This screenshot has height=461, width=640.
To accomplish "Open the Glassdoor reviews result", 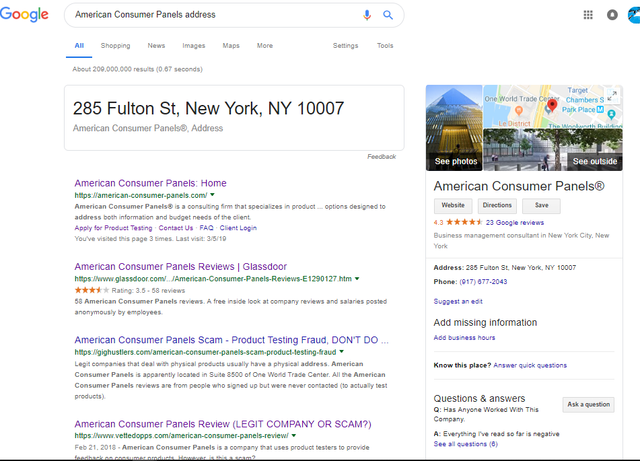I will [x=180, y=267].
